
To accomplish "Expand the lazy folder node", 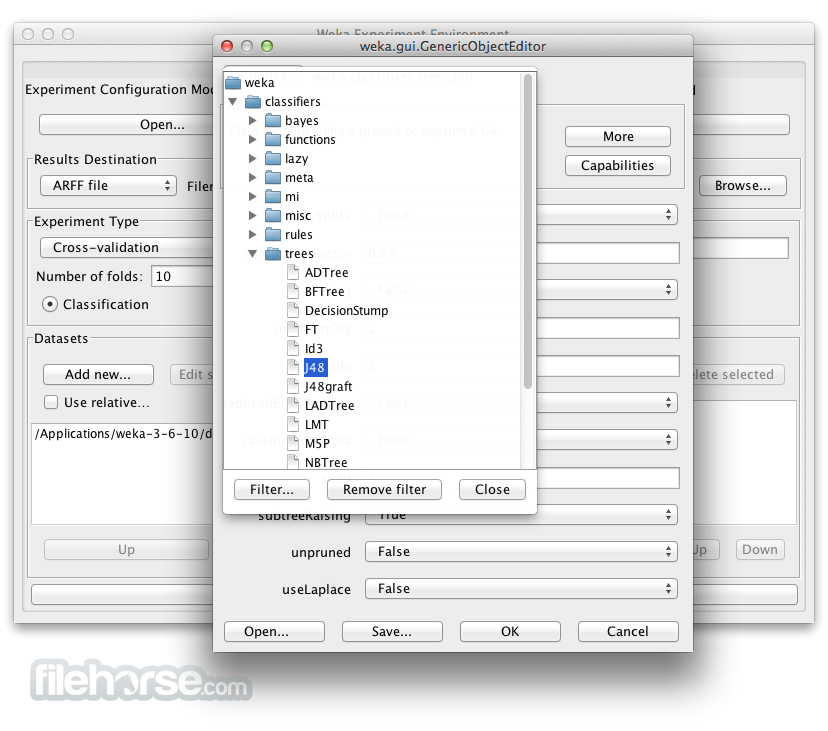I will pos(252,158).
